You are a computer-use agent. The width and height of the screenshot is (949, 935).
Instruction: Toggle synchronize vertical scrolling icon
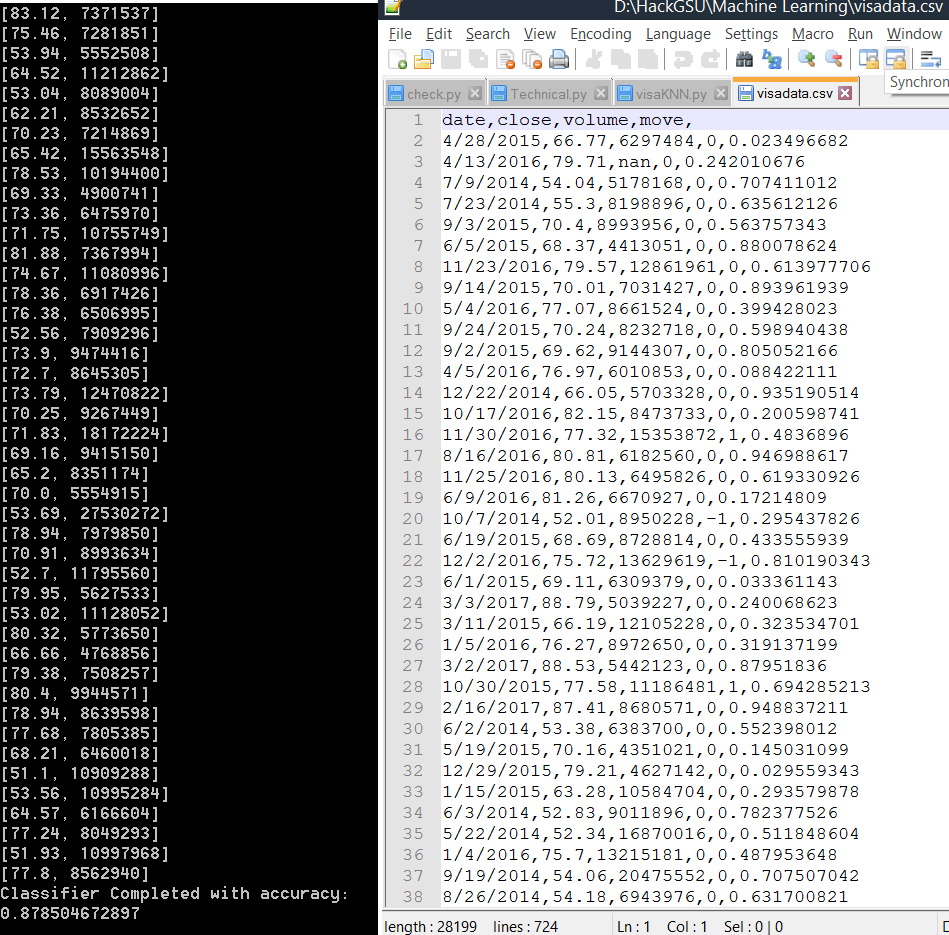tap(869, 59)
